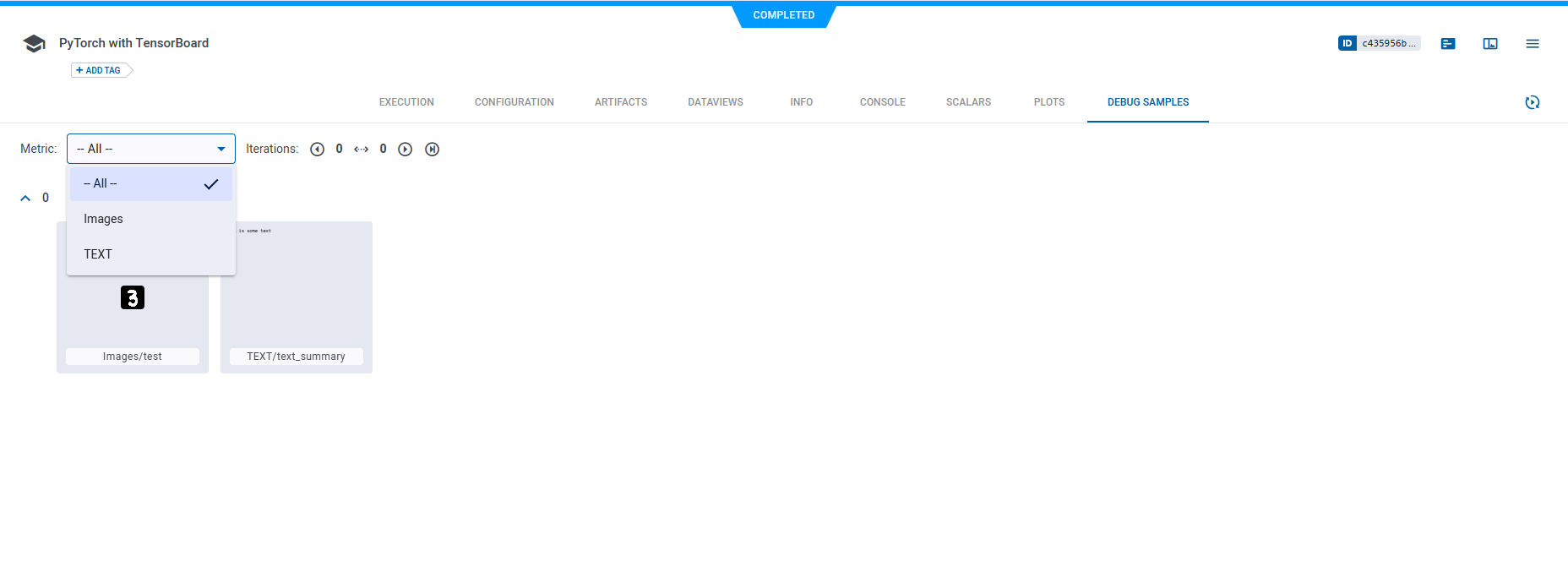Go to previous iteration

[318, 150]
